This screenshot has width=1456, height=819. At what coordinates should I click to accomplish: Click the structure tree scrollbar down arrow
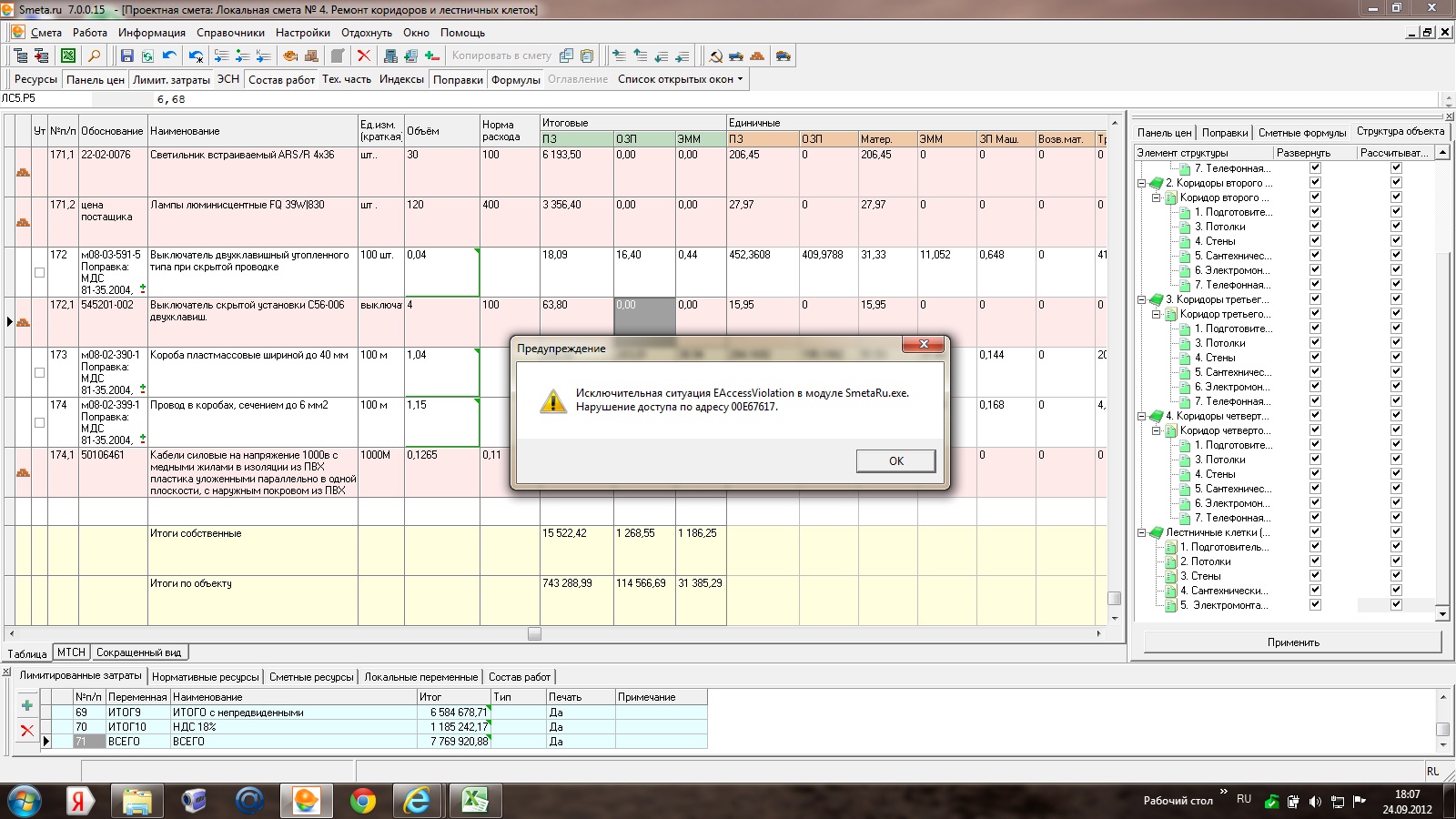pyautogui.click(x=1442, y=614)
